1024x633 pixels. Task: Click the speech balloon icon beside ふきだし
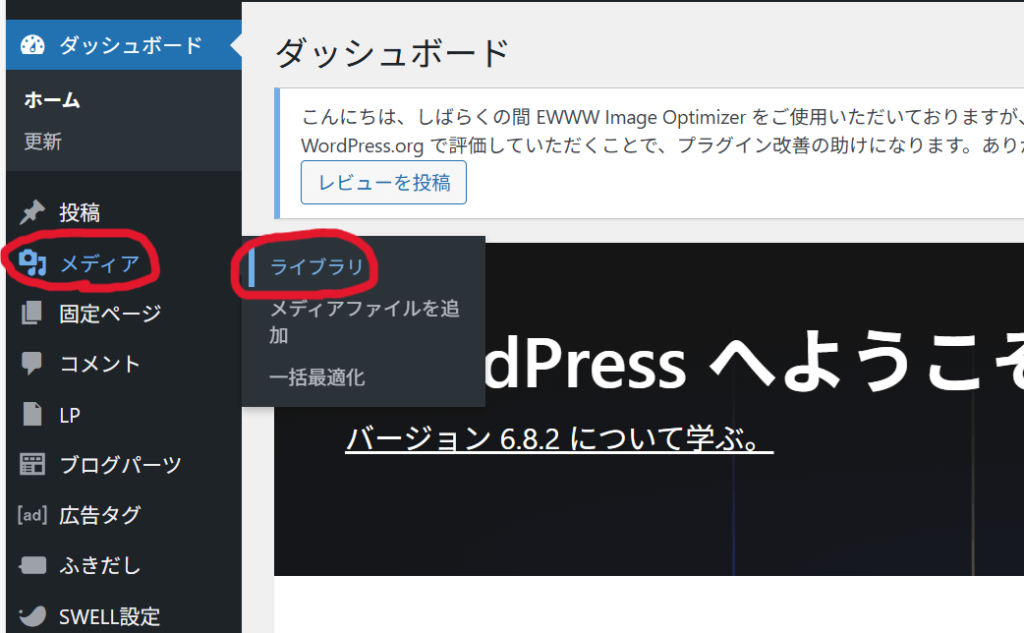pyautogui.click(x=33, y=566)
